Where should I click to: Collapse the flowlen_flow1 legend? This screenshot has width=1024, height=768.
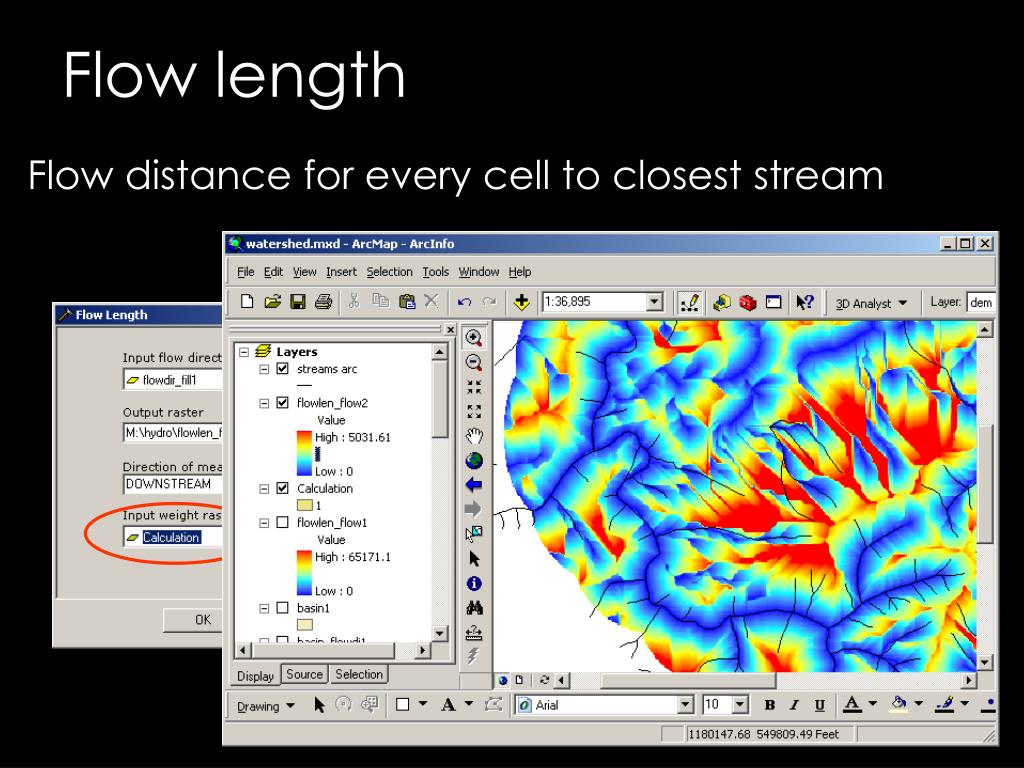(x=264, y=523)
